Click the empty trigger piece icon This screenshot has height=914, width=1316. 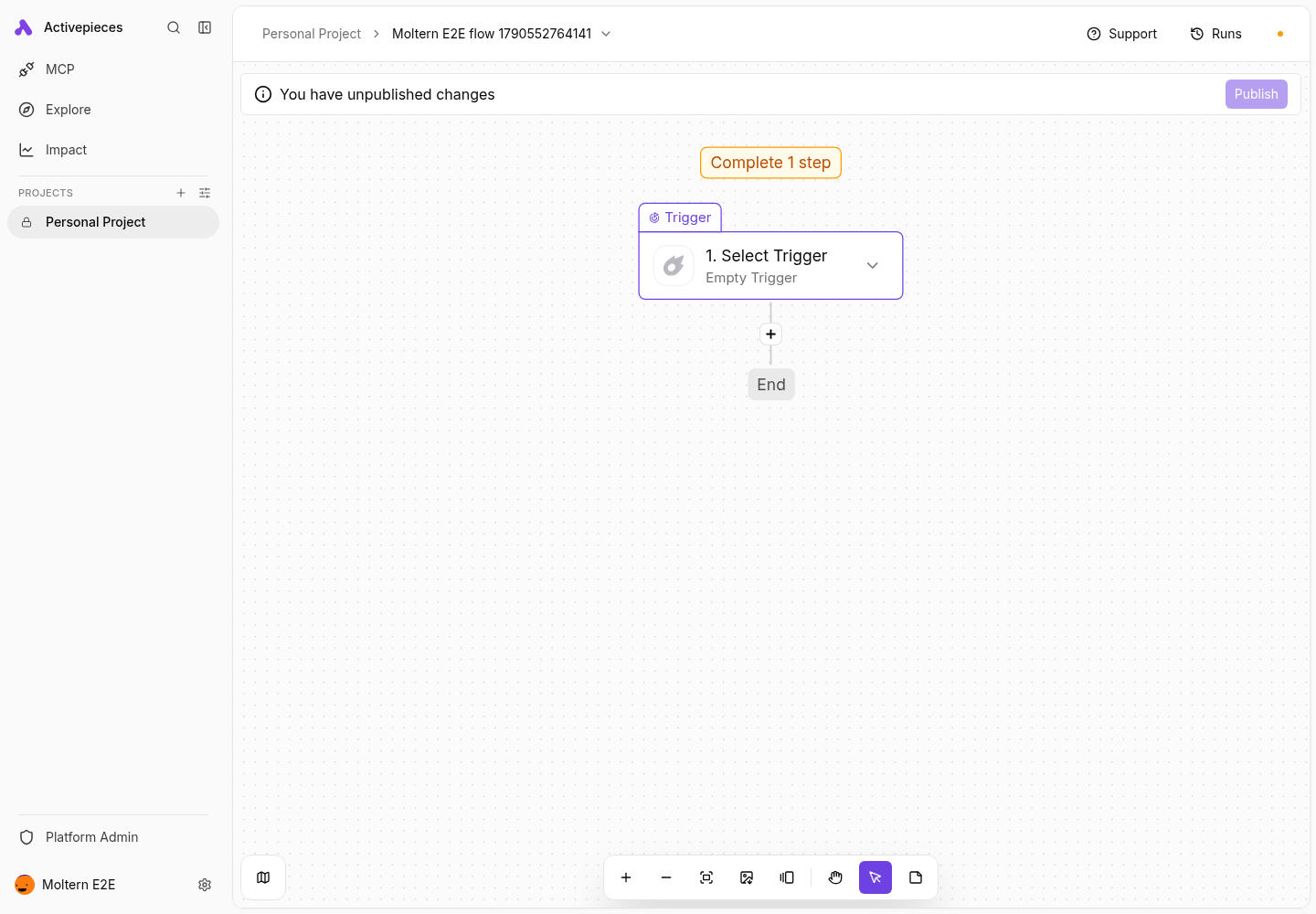tap(674, 266)
